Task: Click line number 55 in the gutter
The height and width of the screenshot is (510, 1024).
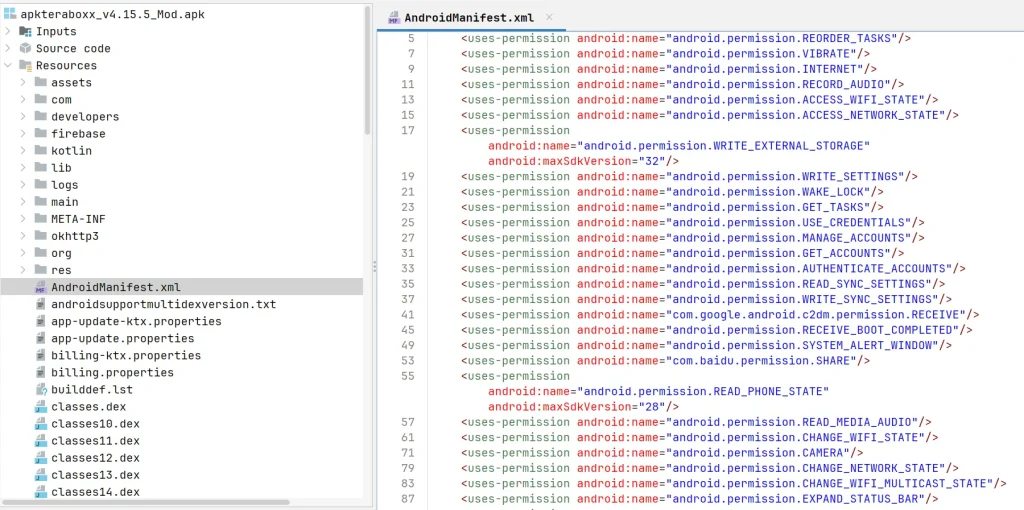Action: tap(408, 376)
